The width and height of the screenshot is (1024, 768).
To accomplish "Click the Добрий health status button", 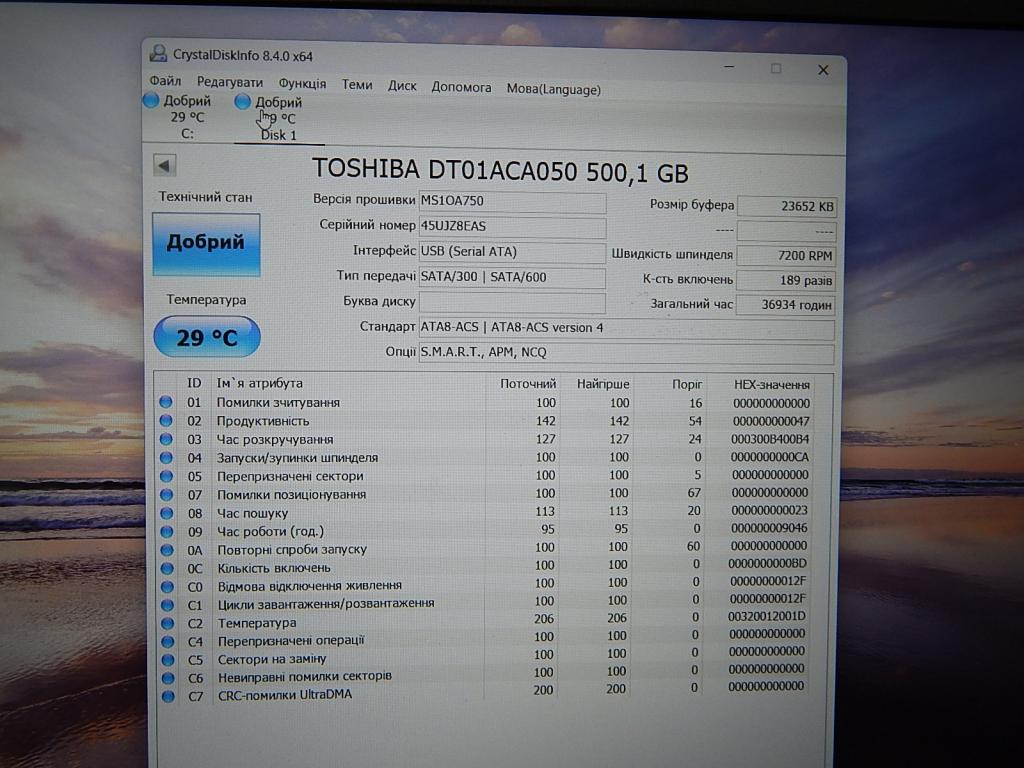I will click(x=206, y=244).
